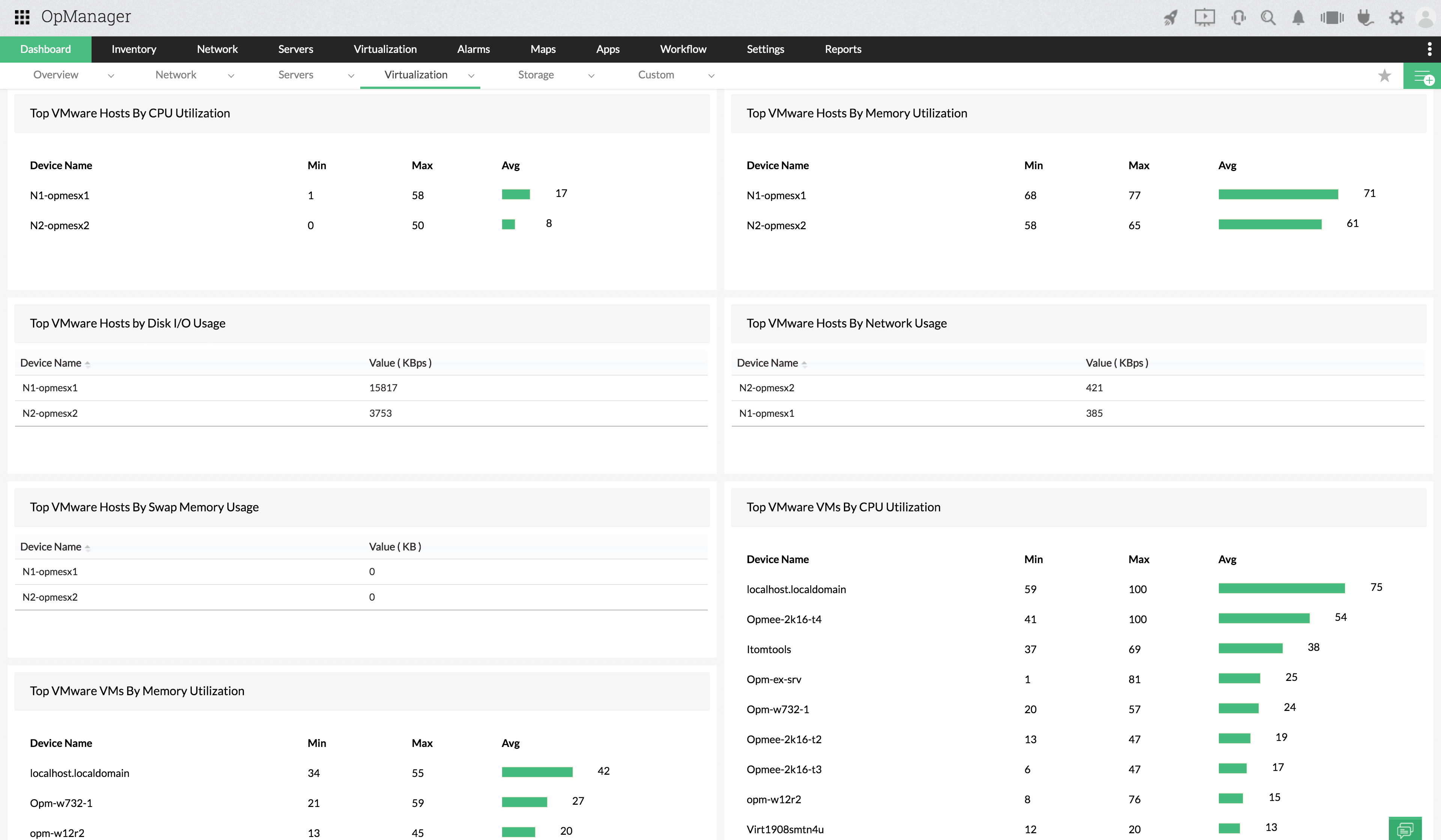Click the rocket quick-start icon
The width and height of the screenshot is (1441, 840).
pyautogui.click(x=1171, y=18)
